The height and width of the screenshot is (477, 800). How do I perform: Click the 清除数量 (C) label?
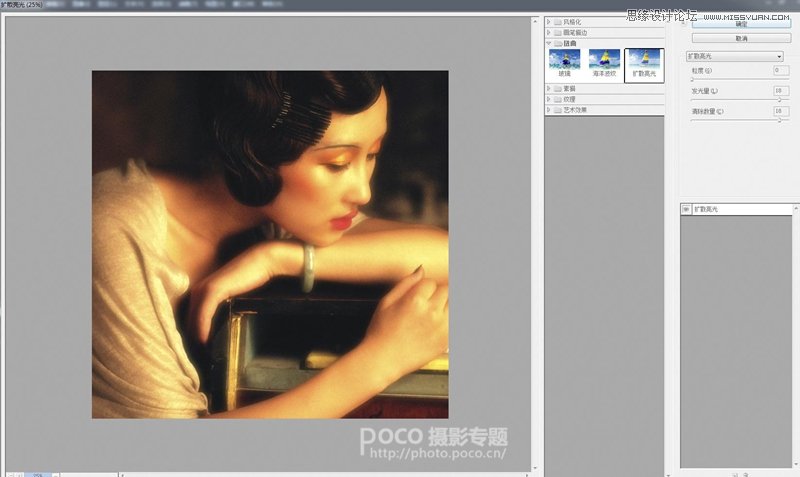pyautogui.click(x=708, y=111)
